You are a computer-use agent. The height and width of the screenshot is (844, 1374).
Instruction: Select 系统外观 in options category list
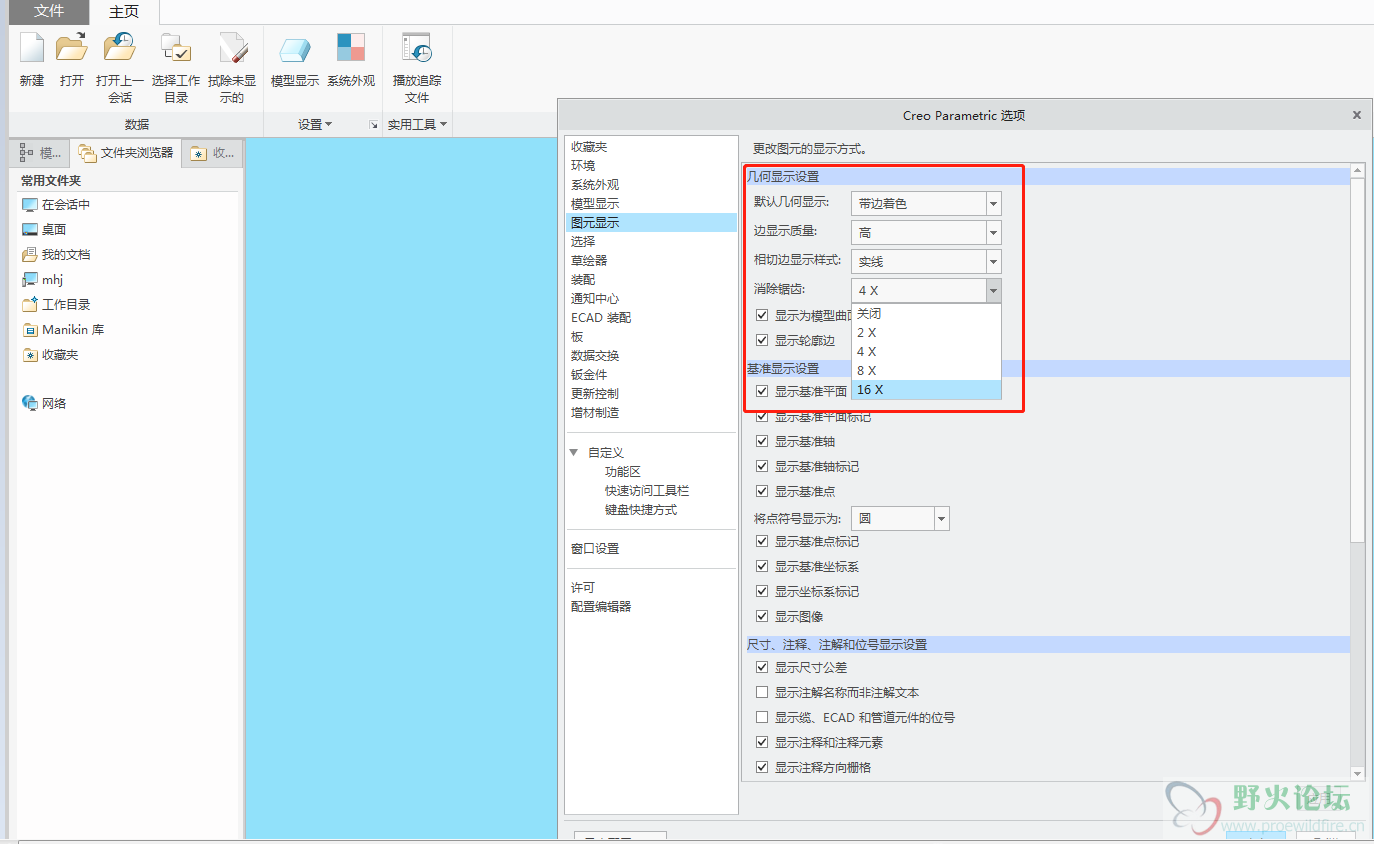(x=595, y=184)
